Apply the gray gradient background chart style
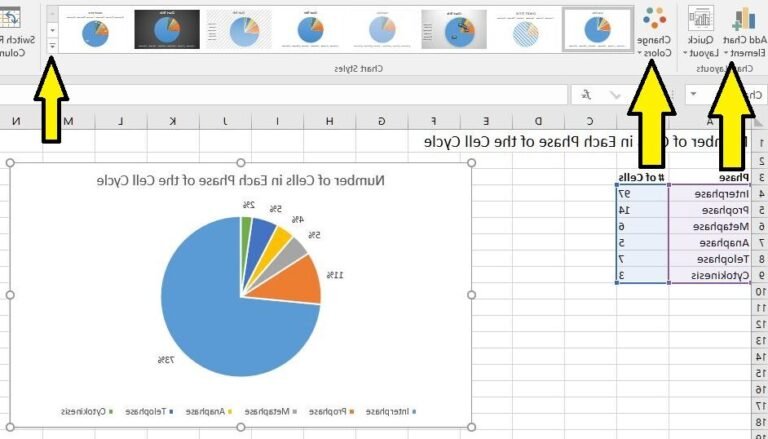The width and height of the screenshot is (768, 439). click(x=454, y=29)
